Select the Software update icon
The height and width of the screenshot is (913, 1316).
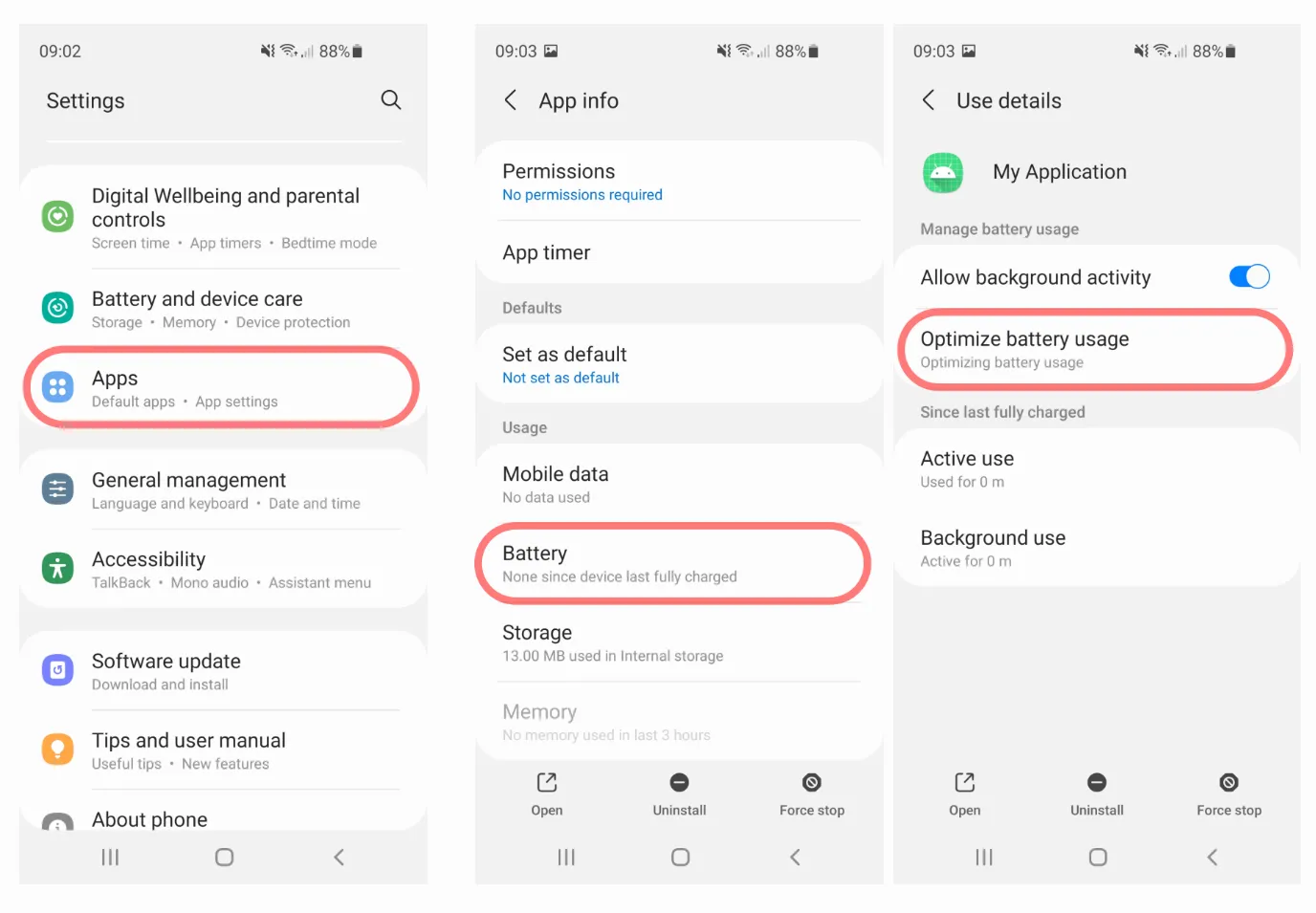click(57, 670)
